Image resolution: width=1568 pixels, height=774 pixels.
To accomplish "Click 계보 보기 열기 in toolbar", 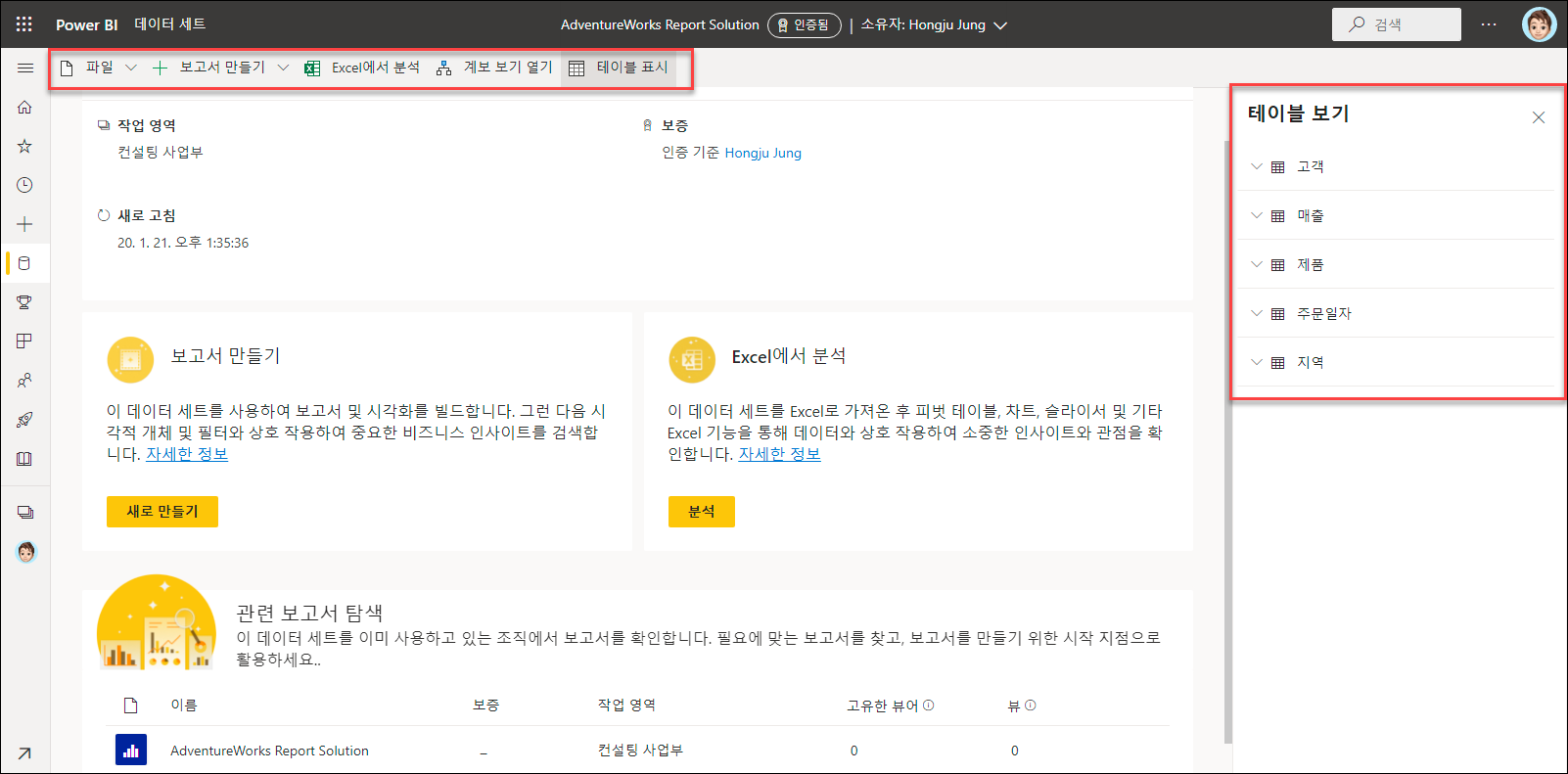I will pos(495,68).
